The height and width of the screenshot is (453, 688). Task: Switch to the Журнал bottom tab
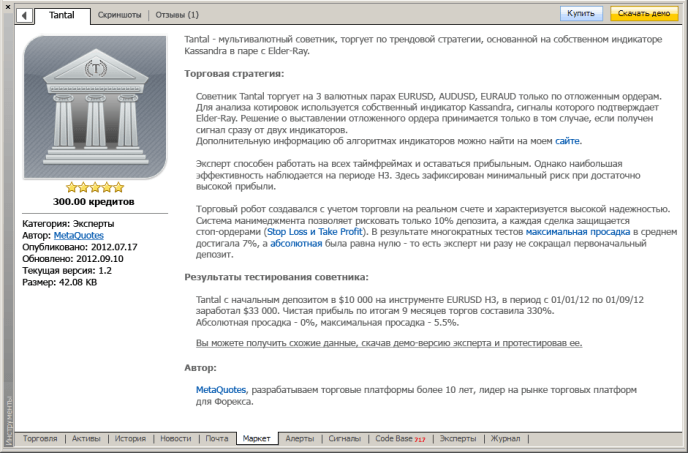tap(505, 439)
